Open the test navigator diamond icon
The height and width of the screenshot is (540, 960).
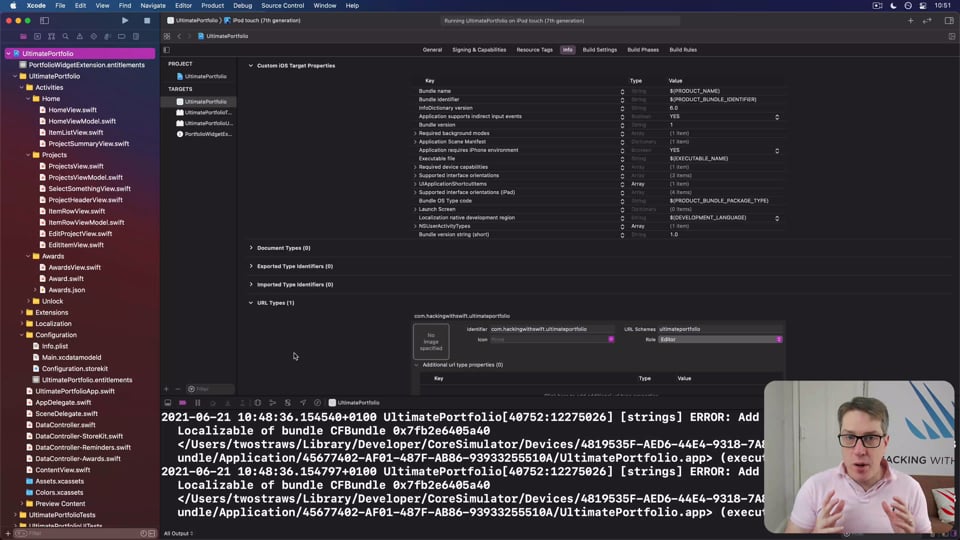pyautogui.click(x=94, y=36)
